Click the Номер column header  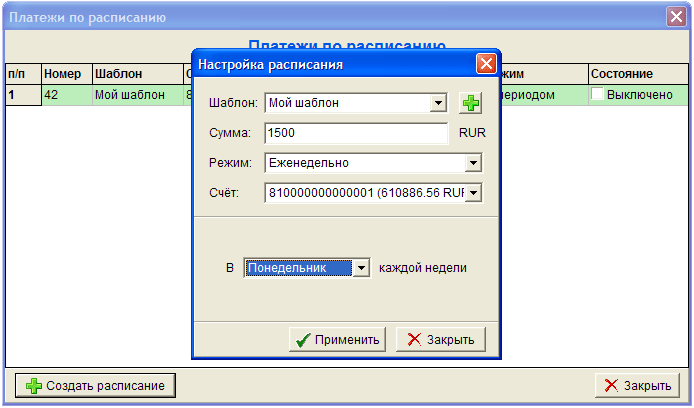(x=65, y=74)
